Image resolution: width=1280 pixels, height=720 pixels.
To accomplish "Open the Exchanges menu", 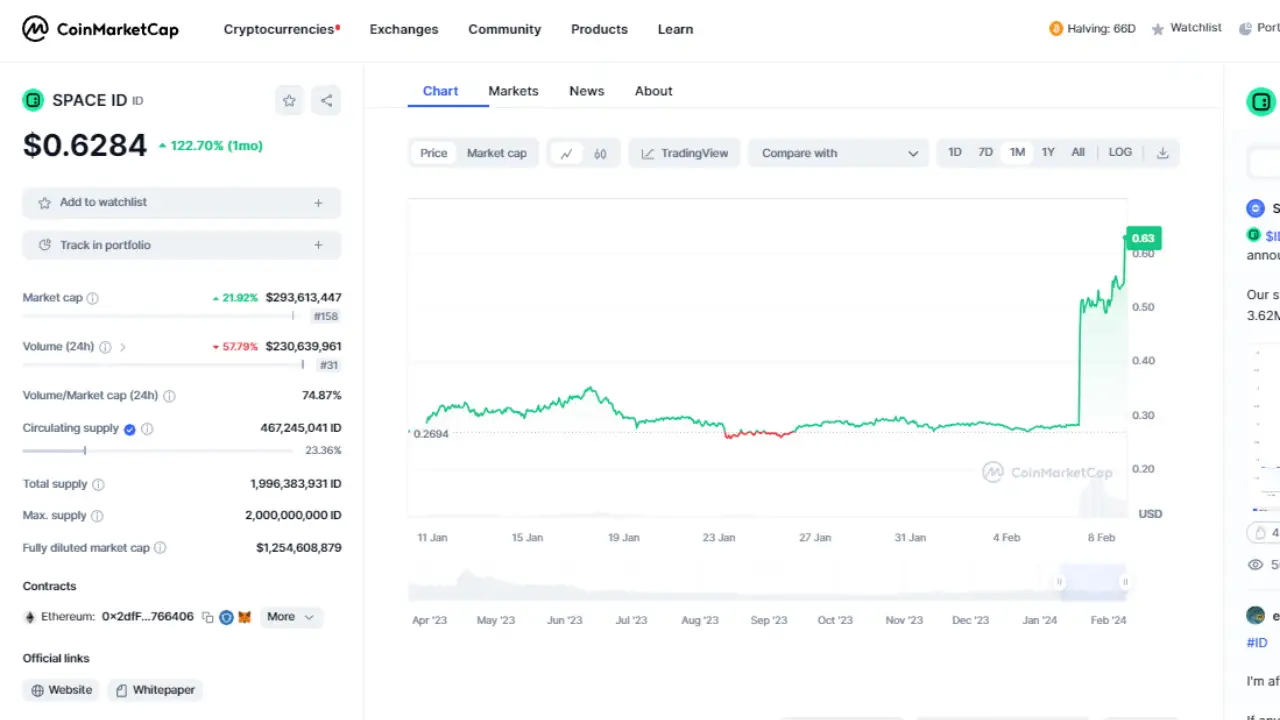I will (x=404, y=29).
